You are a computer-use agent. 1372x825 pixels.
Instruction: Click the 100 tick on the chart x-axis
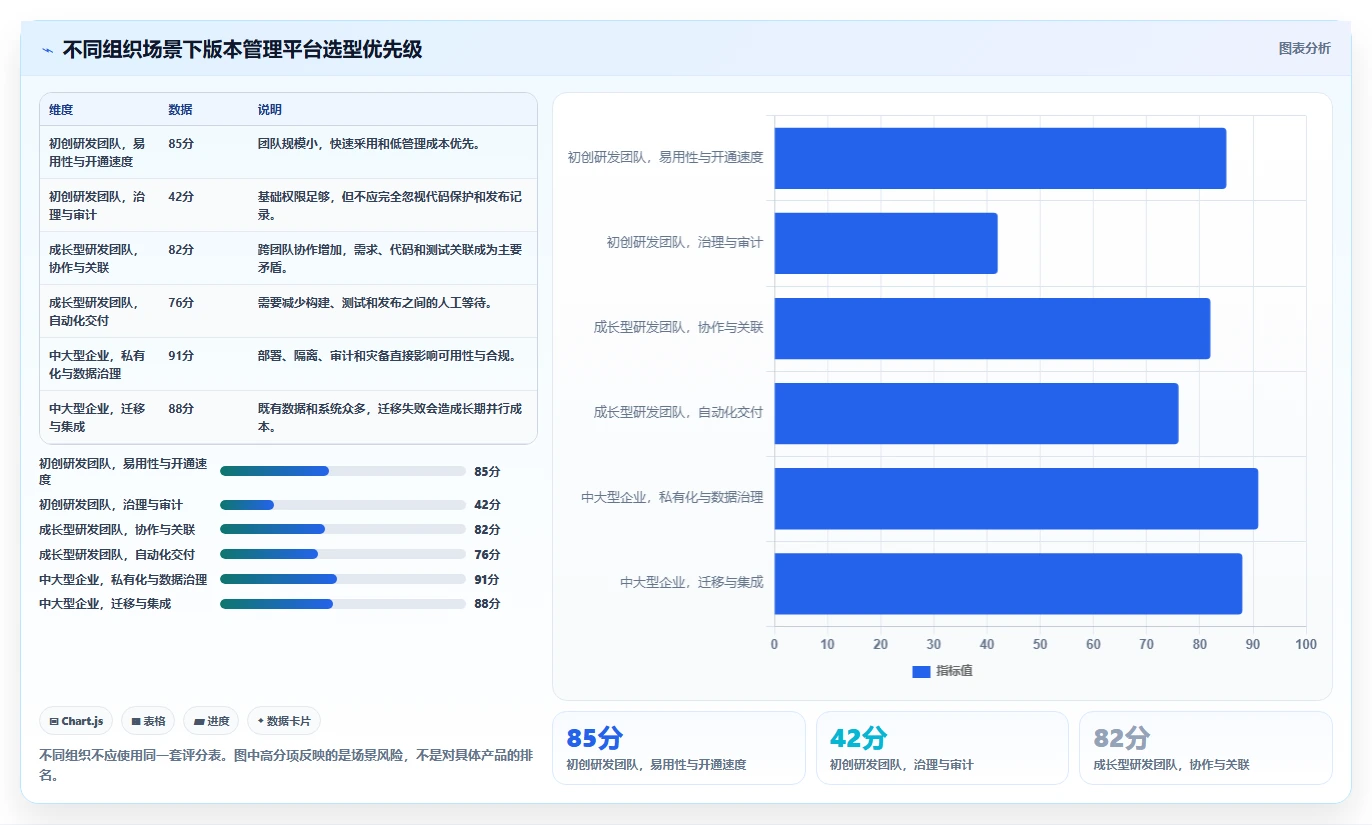[1306, 644]
